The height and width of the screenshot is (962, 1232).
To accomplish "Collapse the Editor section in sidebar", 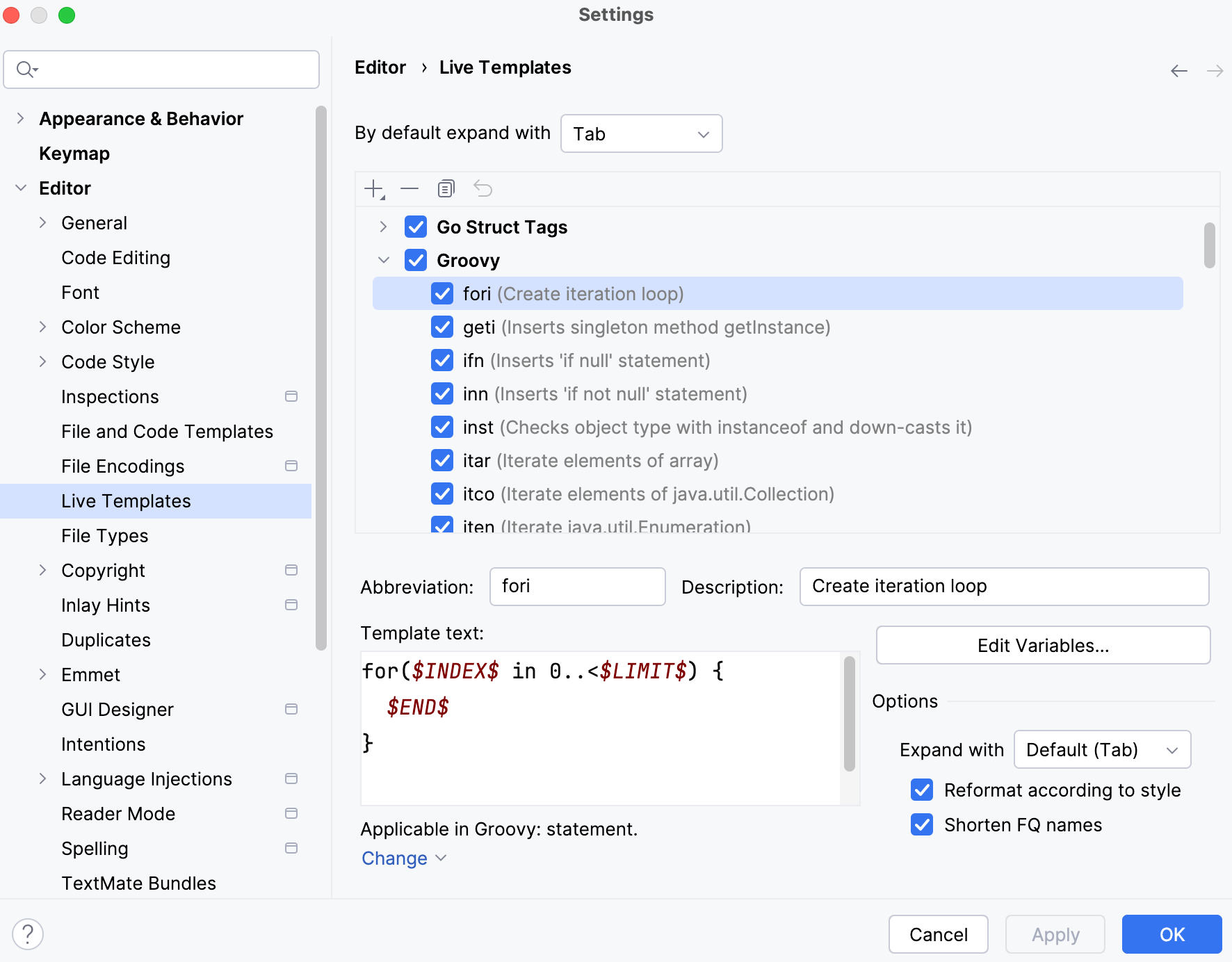I will click(21, 188).
